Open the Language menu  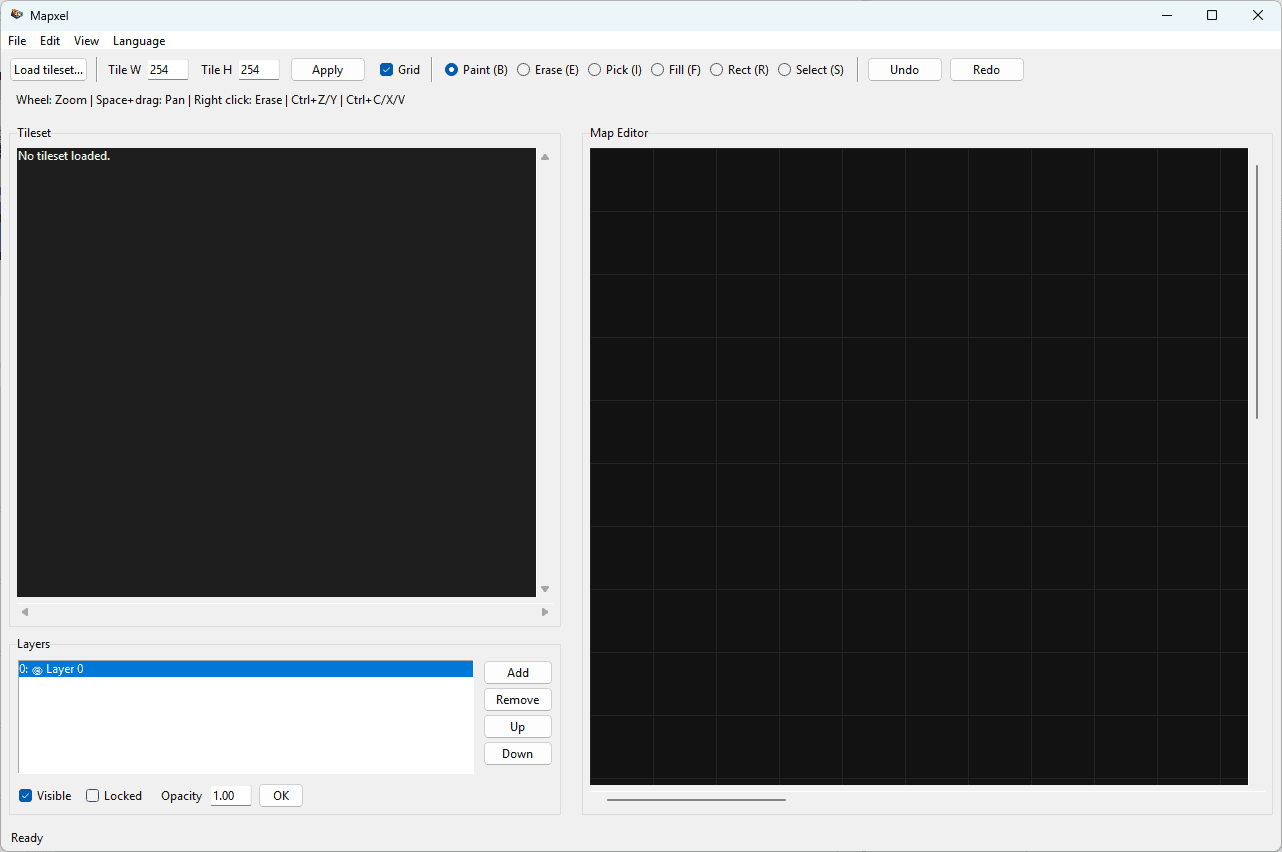pos(138,41)
